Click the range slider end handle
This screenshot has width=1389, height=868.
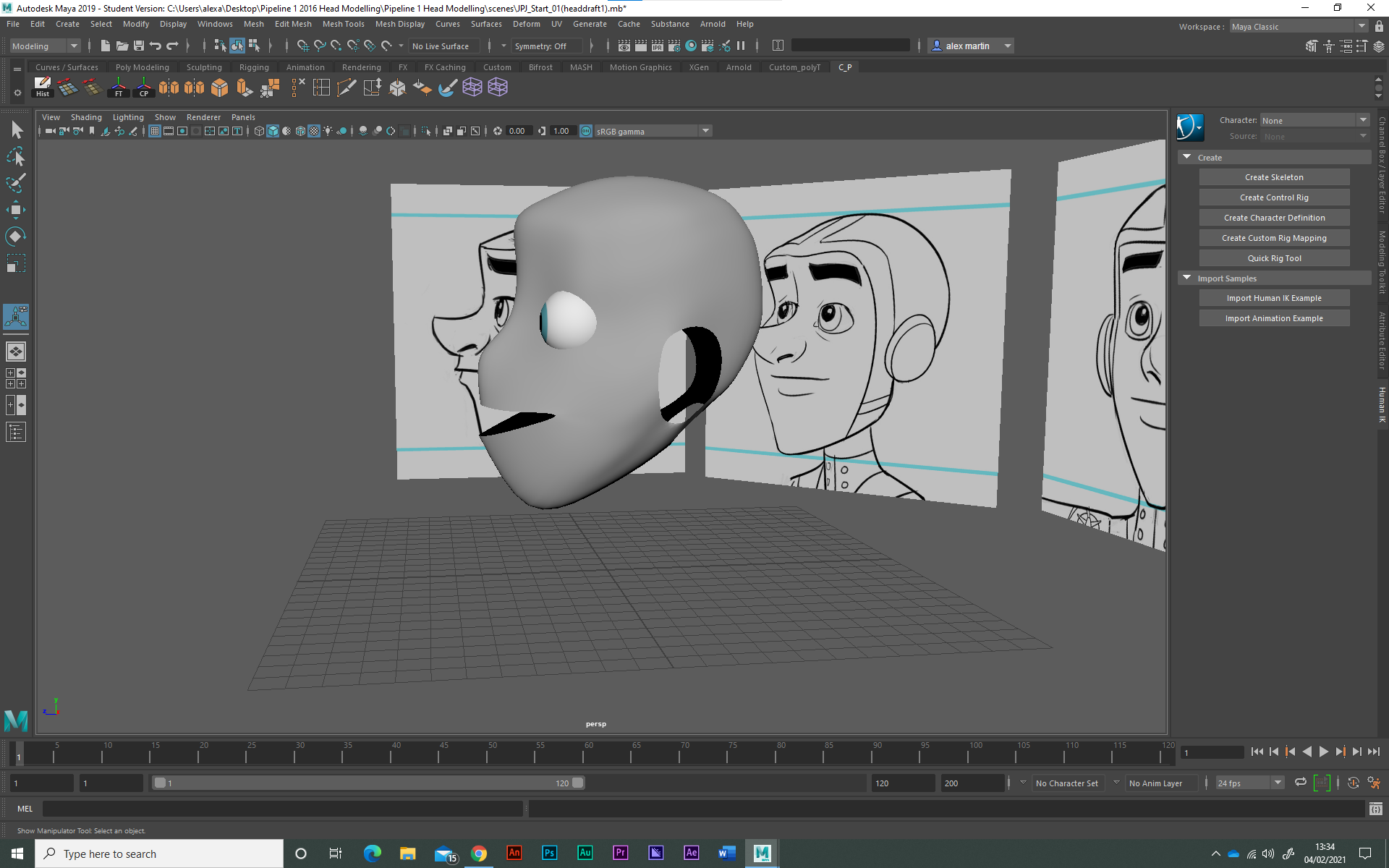point(578,783)
